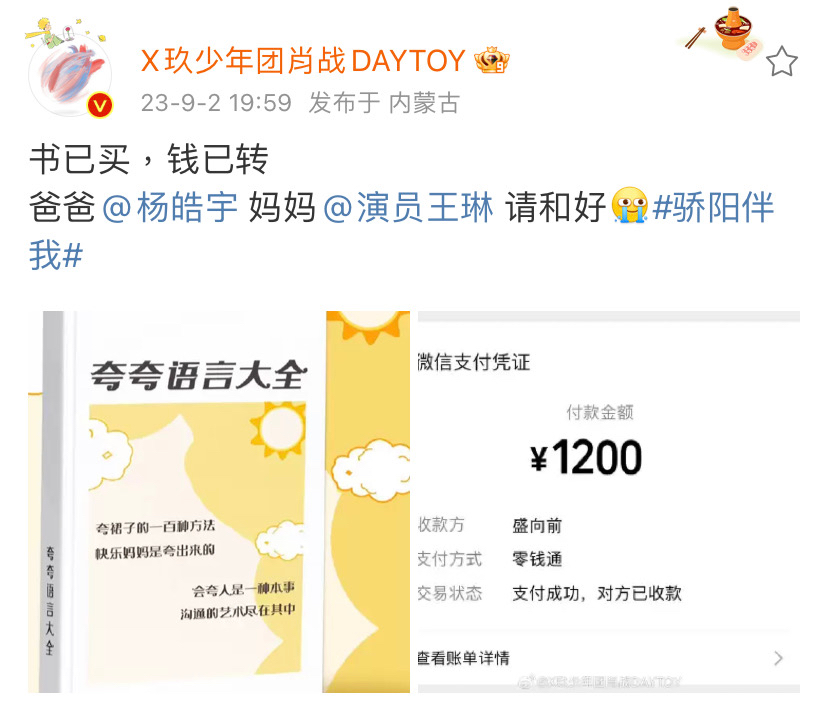Open username X玖少年团肖战DAYTOY

click(303, 60)
